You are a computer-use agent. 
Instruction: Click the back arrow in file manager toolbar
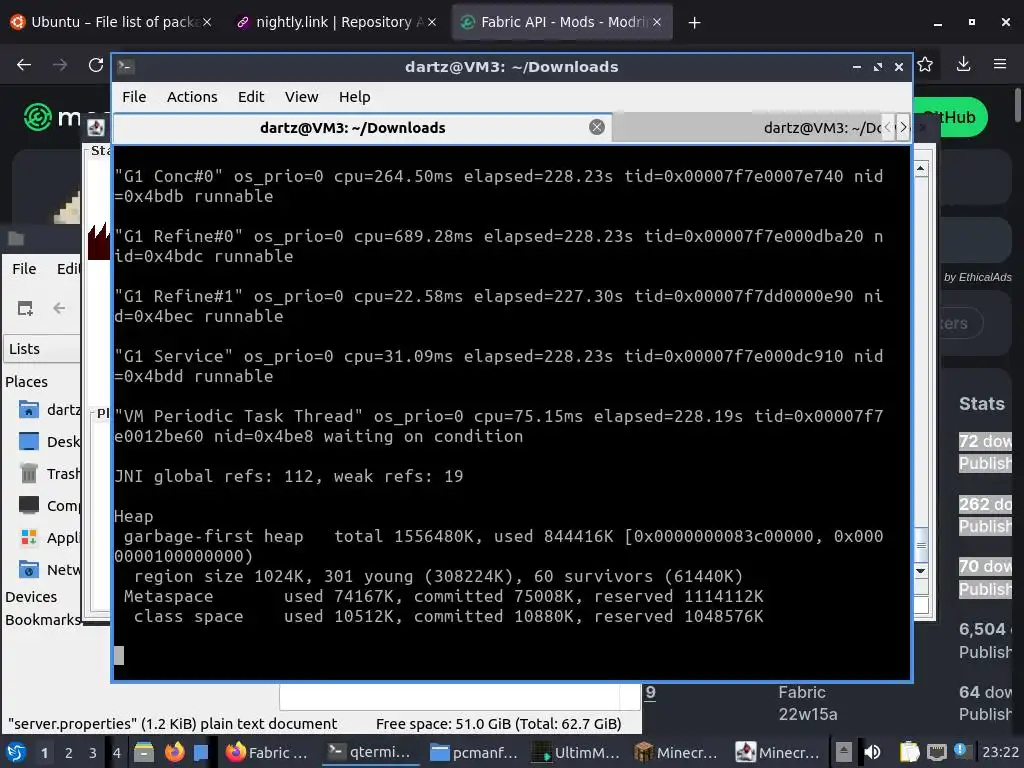pos(59,308)
